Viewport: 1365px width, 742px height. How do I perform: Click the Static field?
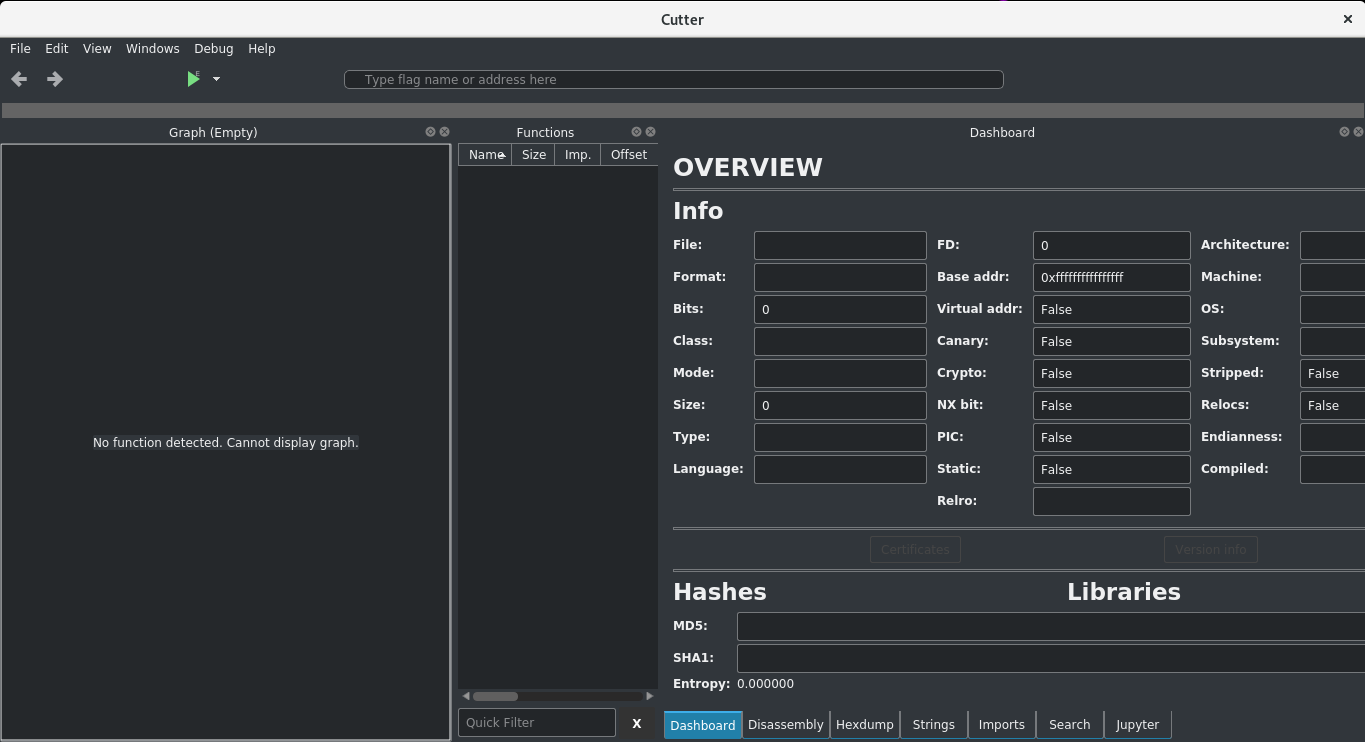click(1112, 469)
